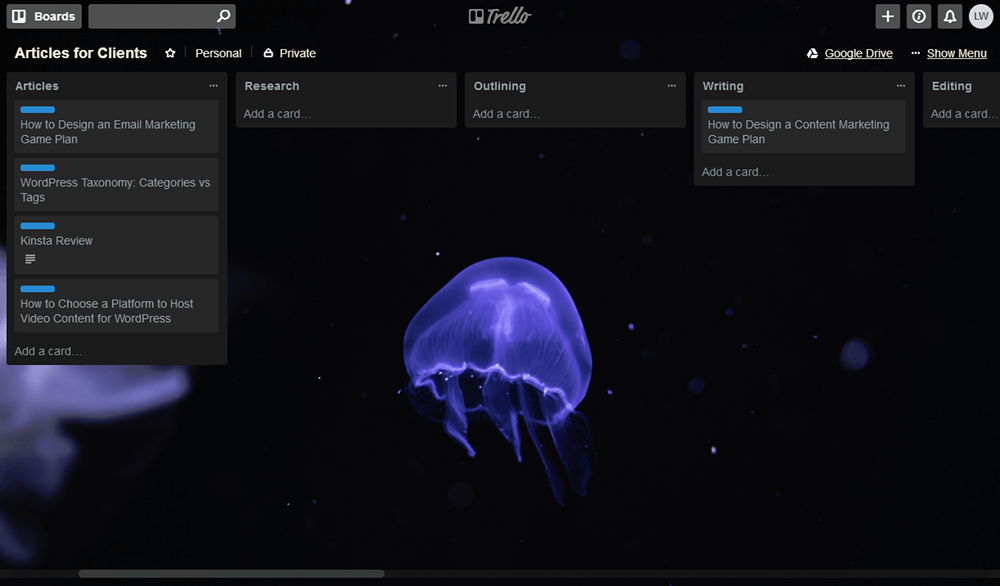
Task: Open the Outlining list options menu
Action: tap(672, 85)
